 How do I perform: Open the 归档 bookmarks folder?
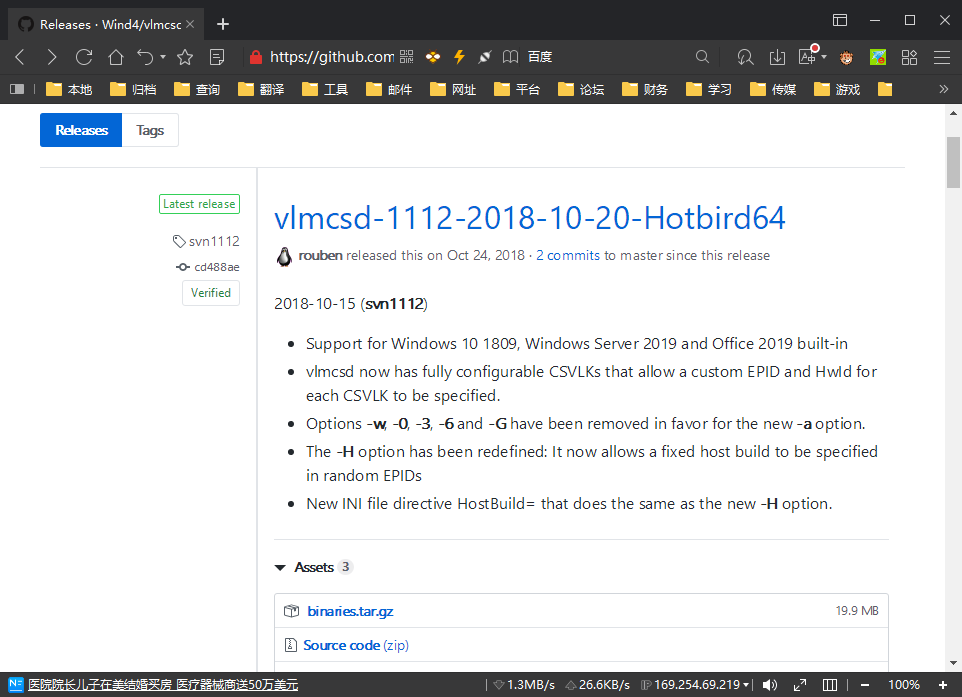coord(133,90)
